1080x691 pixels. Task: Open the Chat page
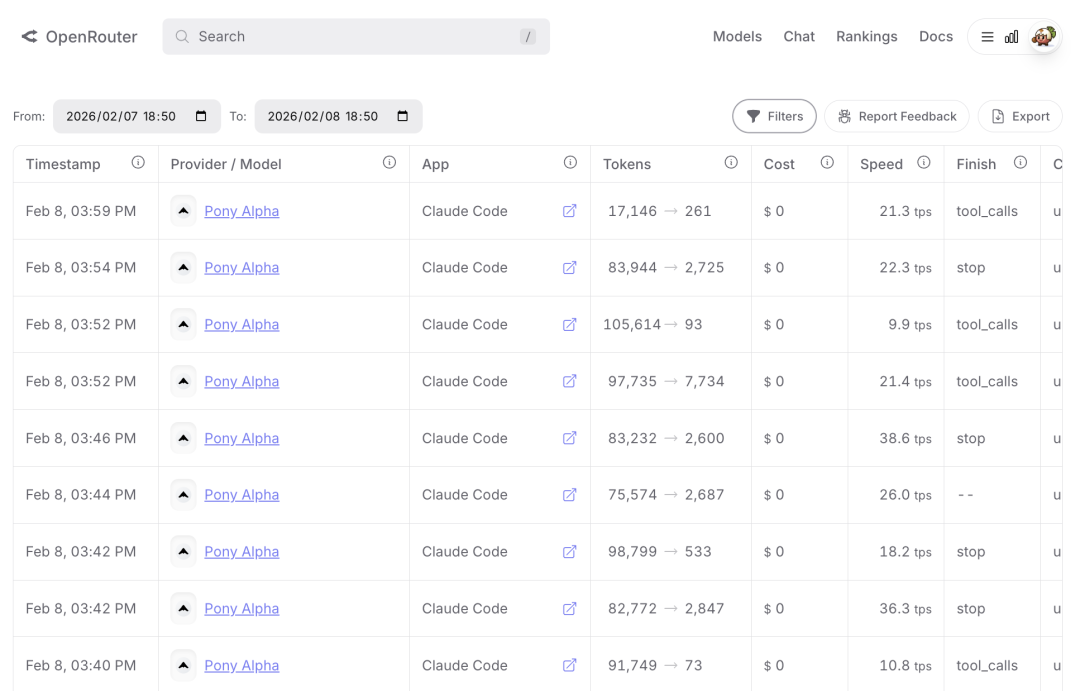(x=799, y=37)
